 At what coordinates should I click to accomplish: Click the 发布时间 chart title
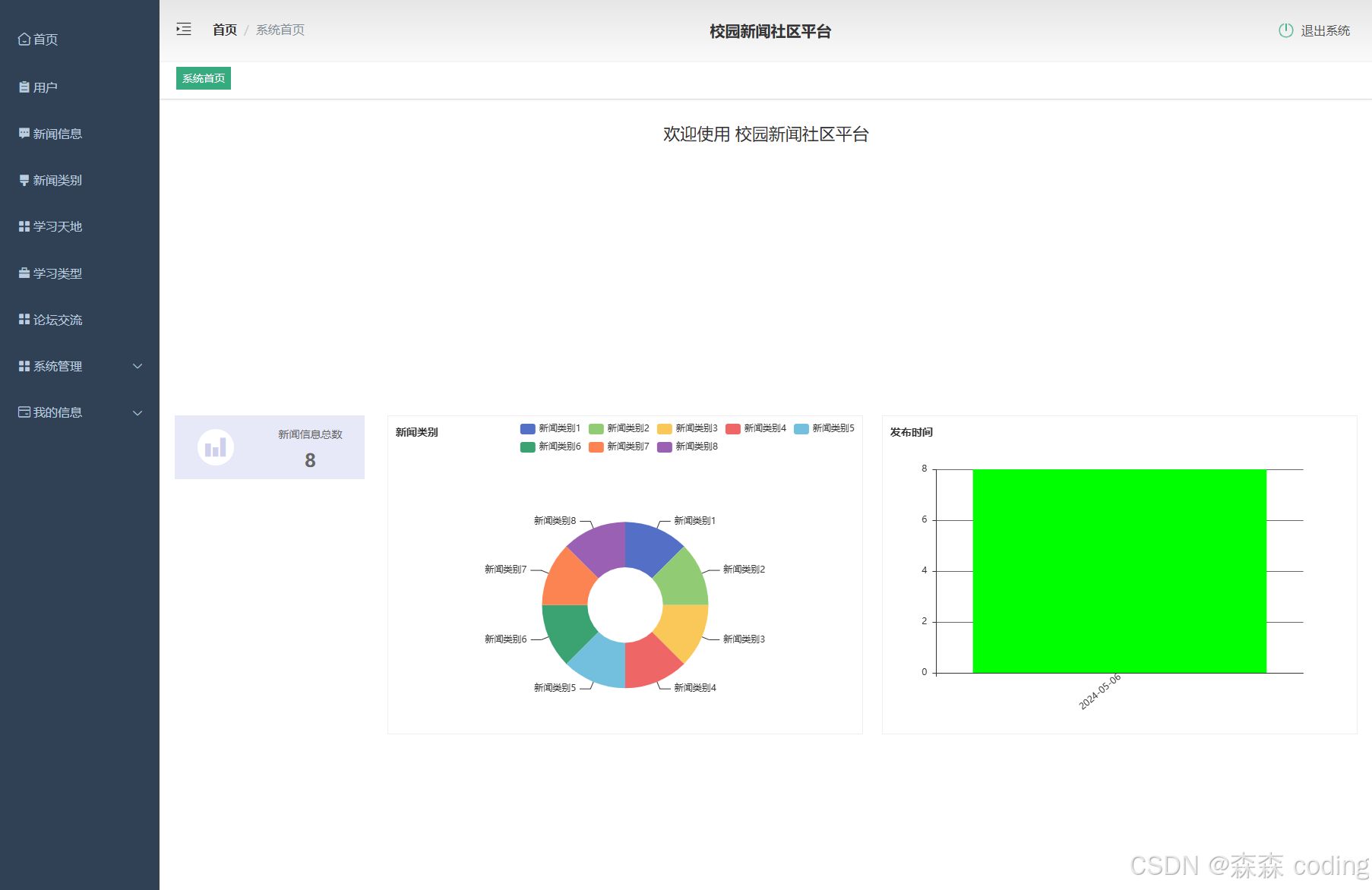(x=912, y=432)
